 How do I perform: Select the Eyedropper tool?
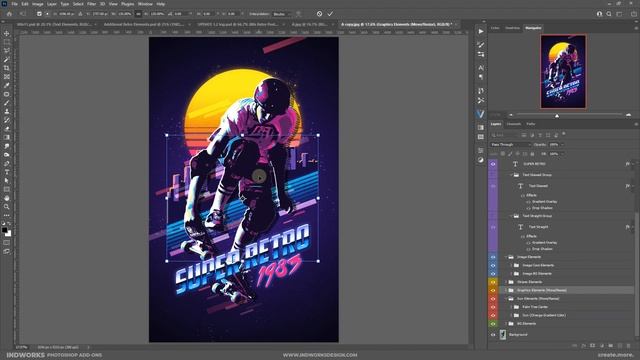pos(7,85)
